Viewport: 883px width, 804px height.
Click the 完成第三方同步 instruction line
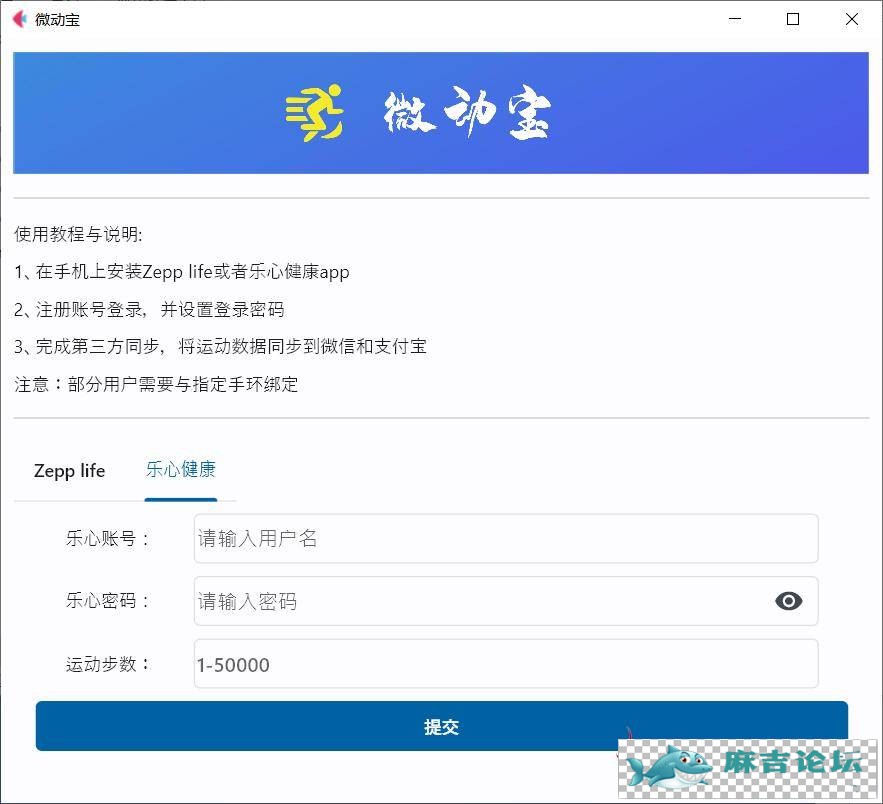pos(220,347)
